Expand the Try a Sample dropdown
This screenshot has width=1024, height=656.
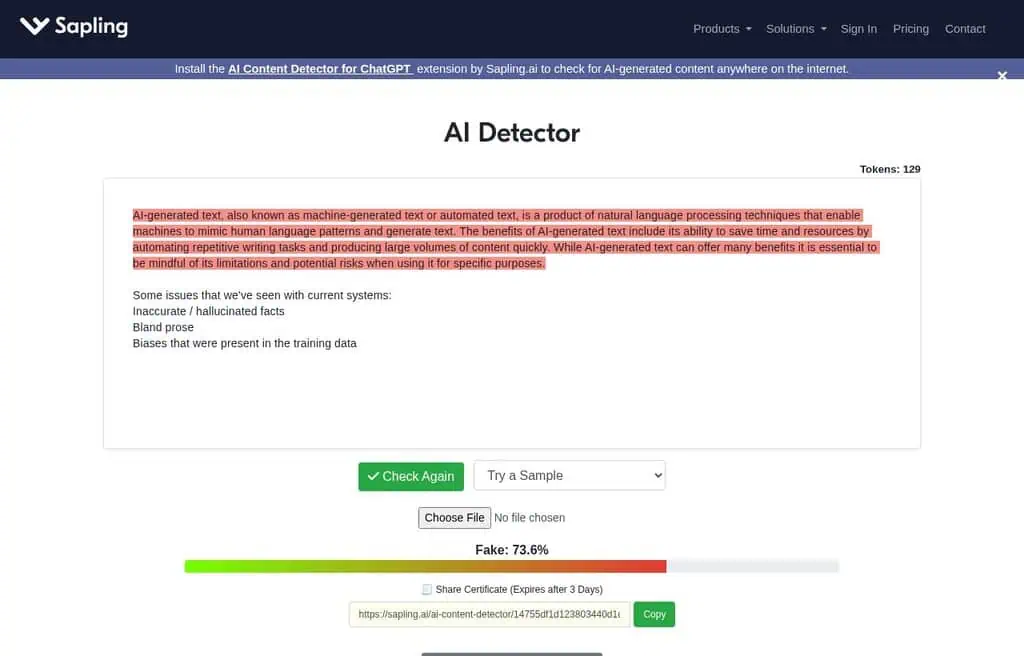click(x=569, y=476)
